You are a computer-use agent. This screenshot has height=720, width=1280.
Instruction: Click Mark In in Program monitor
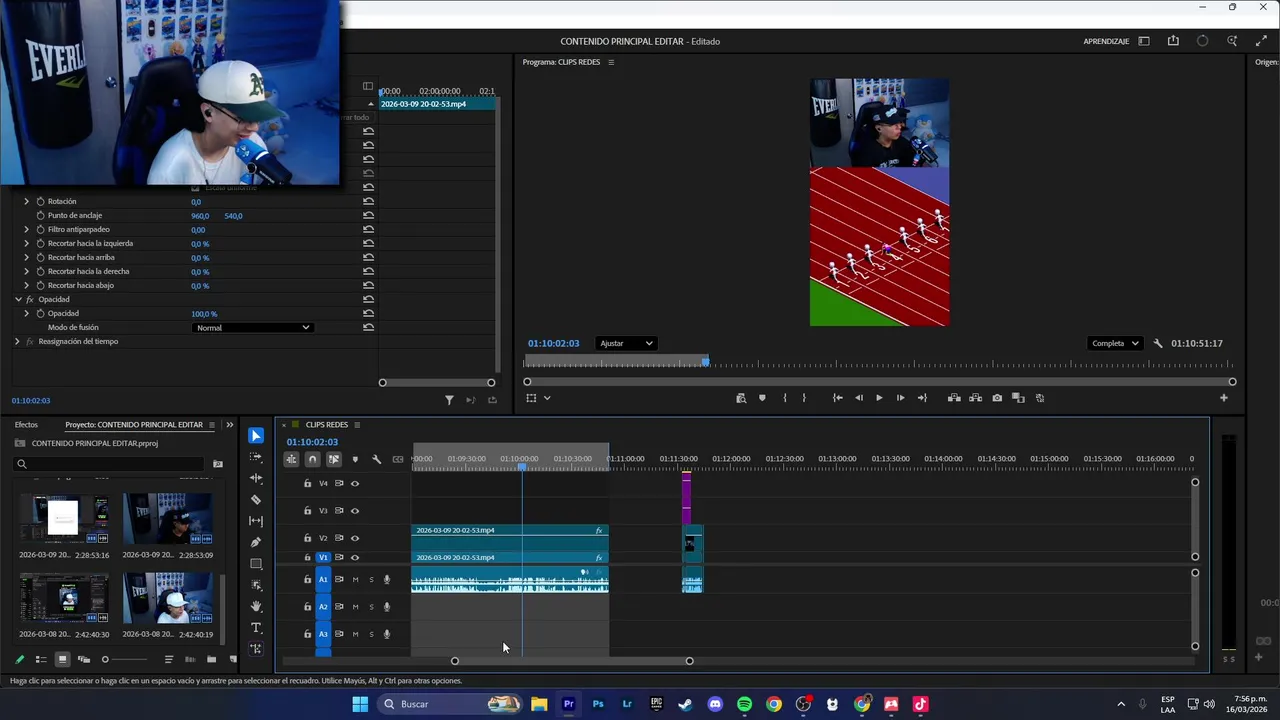[x=784, y=398]
